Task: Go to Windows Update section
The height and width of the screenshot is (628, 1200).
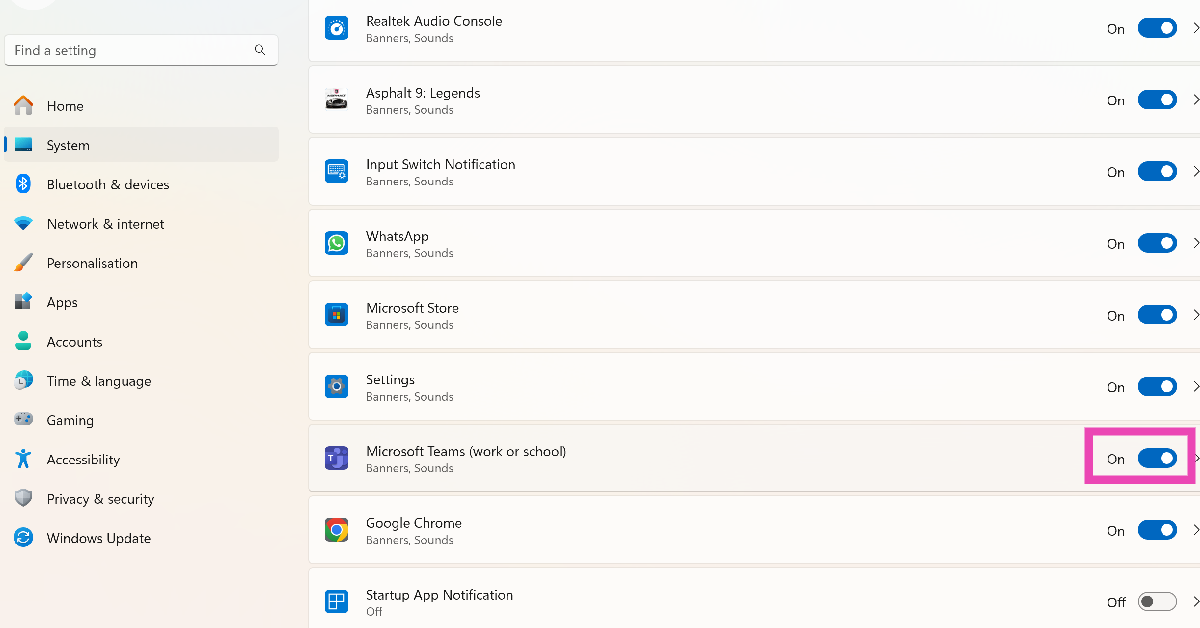Action: click(x=98, y=538)
